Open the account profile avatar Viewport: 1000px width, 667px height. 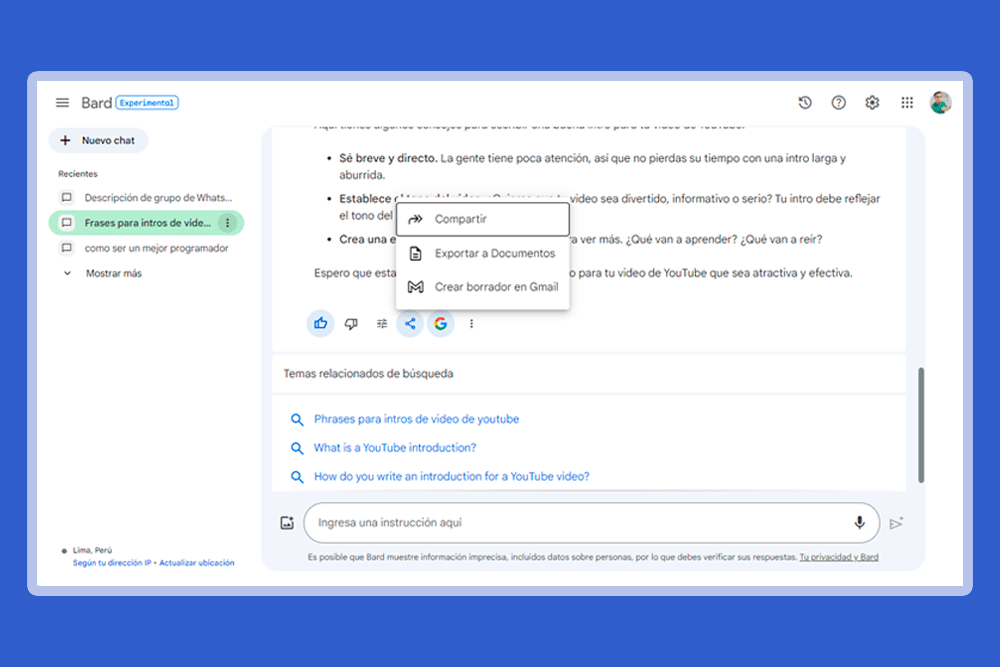(x=940, y=102)
